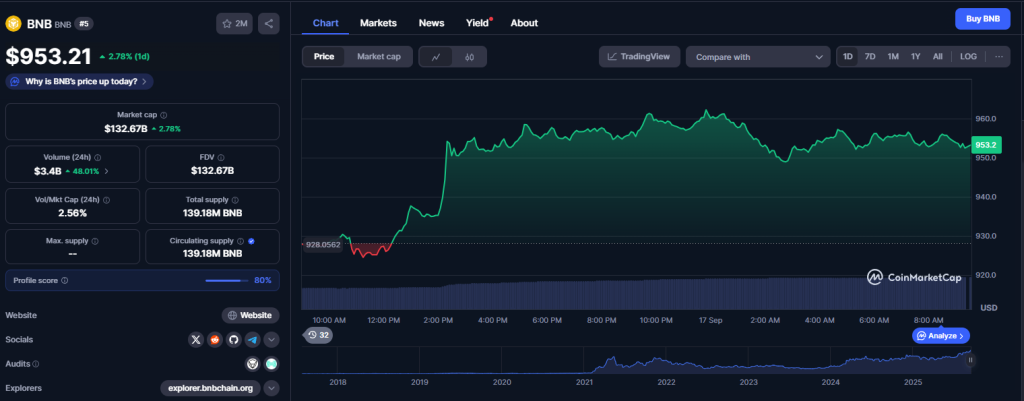The height and width of the screenshot is (401, 1024).
Task: Expand the Explorers list chevron
Action: 271,388
